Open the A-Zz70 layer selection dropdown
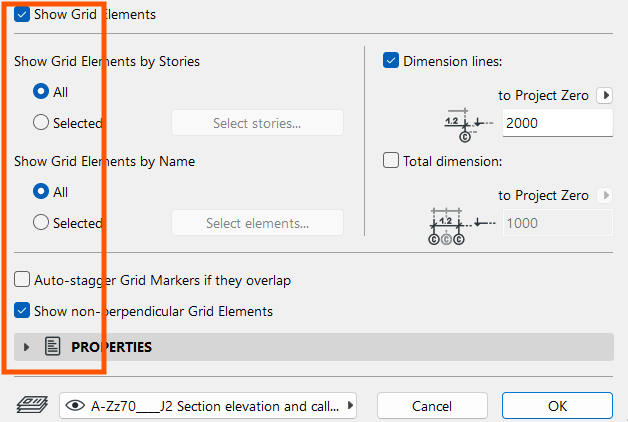The height and width of the screenshot is (422, 628). pyautogui.click(x=208, y=406)
